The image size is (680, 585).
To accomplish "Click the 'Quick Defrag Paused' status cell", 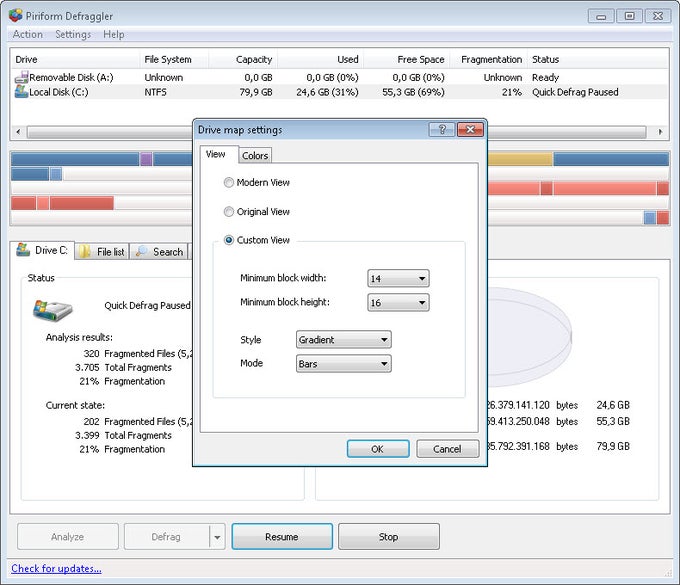I will pyautogui.click(x=575, y=92).
